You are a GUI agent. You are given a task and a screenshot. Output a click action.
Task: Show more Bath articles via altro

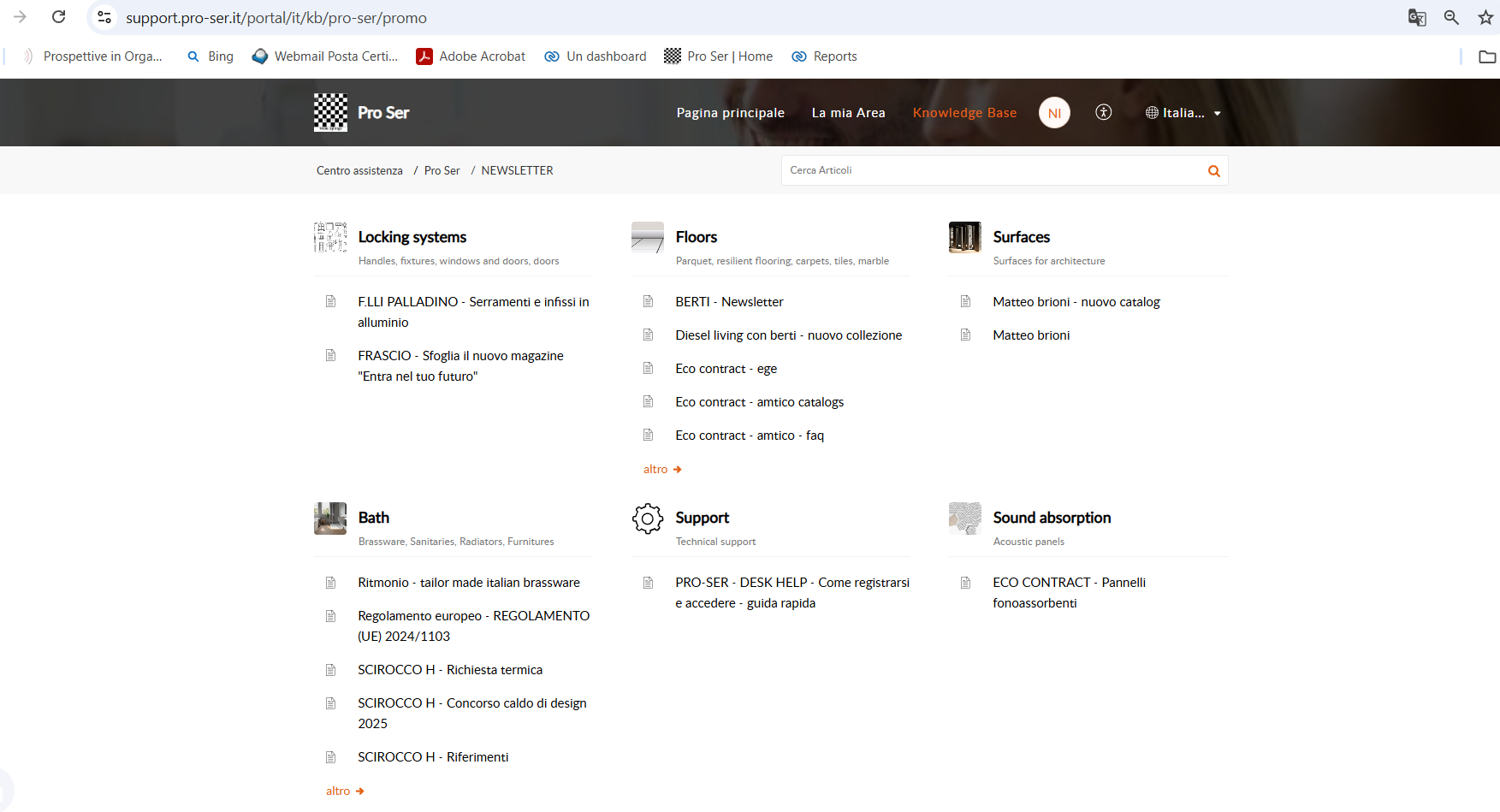[x=345, y=791]
